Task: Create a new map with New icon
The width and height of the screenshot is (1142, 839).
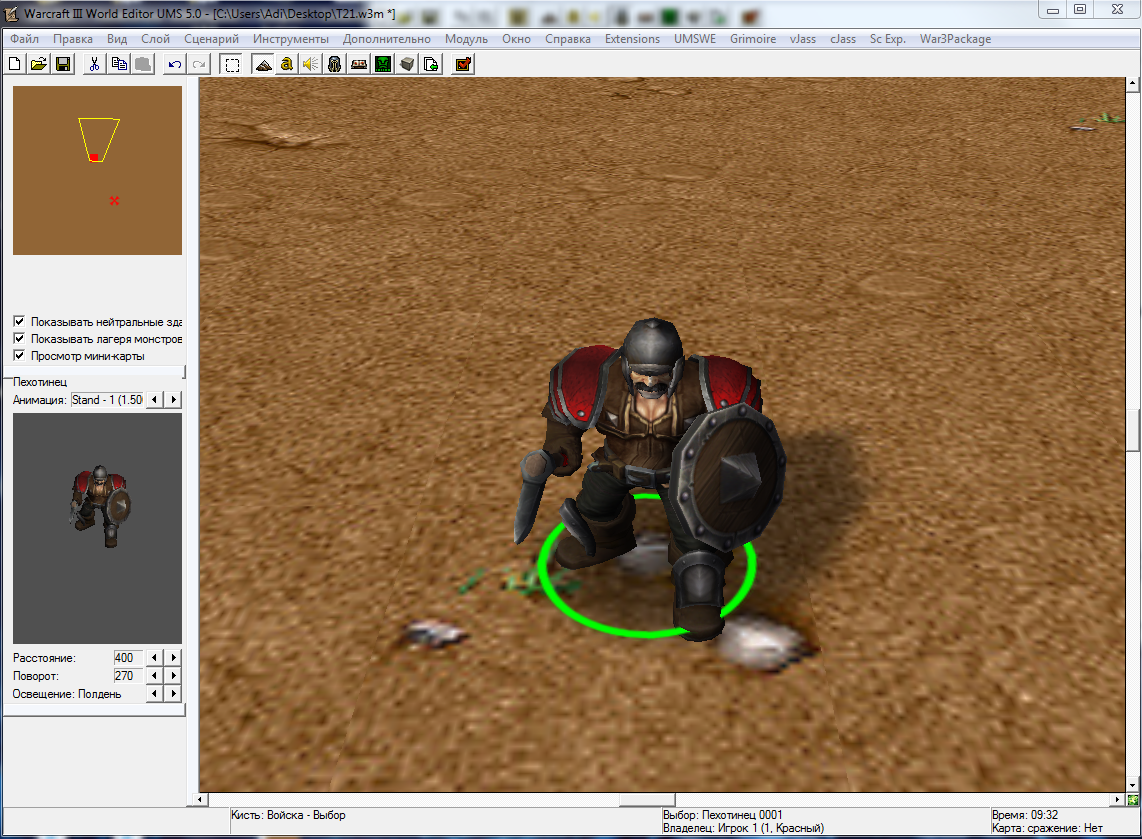Action: (15, 64)
